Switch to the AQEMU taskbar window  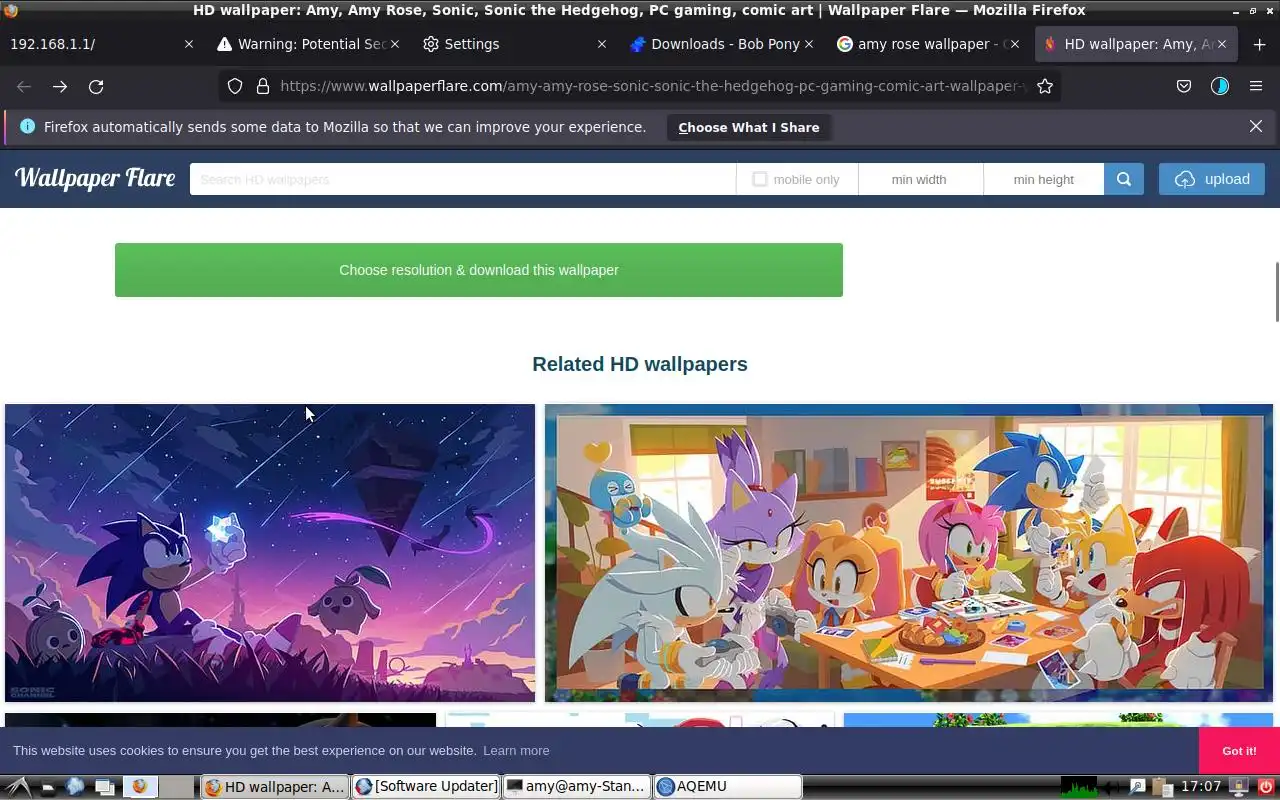click(727, 787)
